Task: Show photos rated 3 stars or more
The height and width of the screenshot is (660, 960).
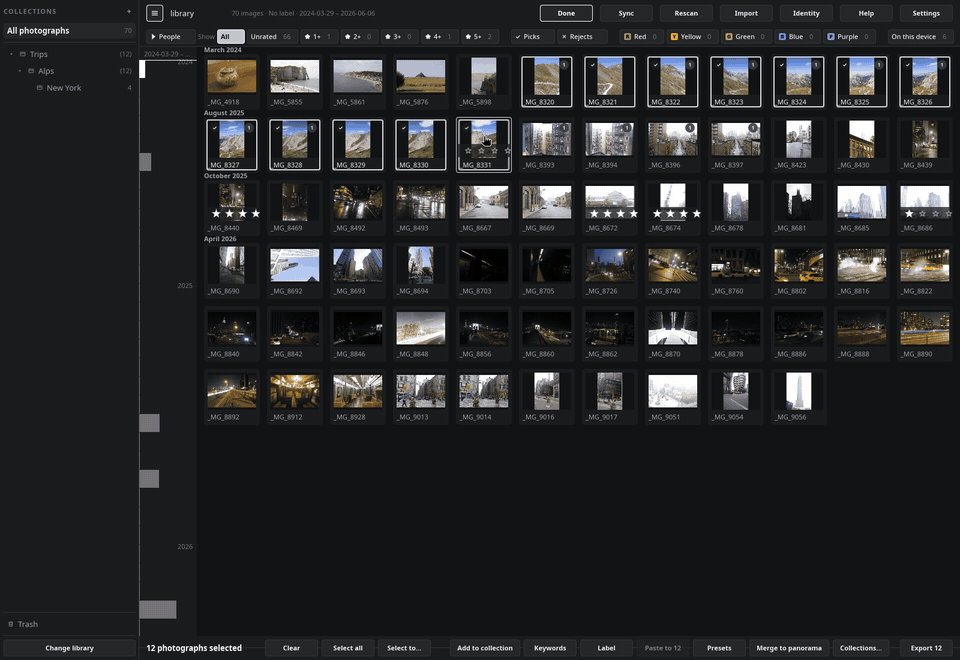Action: point(398,37)
